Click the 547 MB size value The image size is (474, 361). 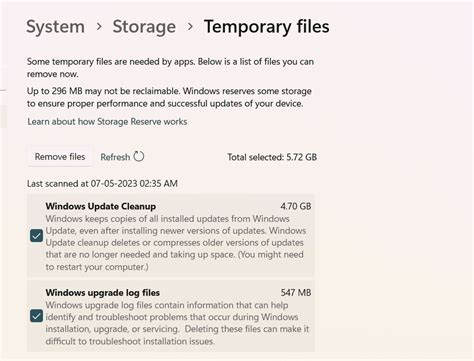[296, 293]
